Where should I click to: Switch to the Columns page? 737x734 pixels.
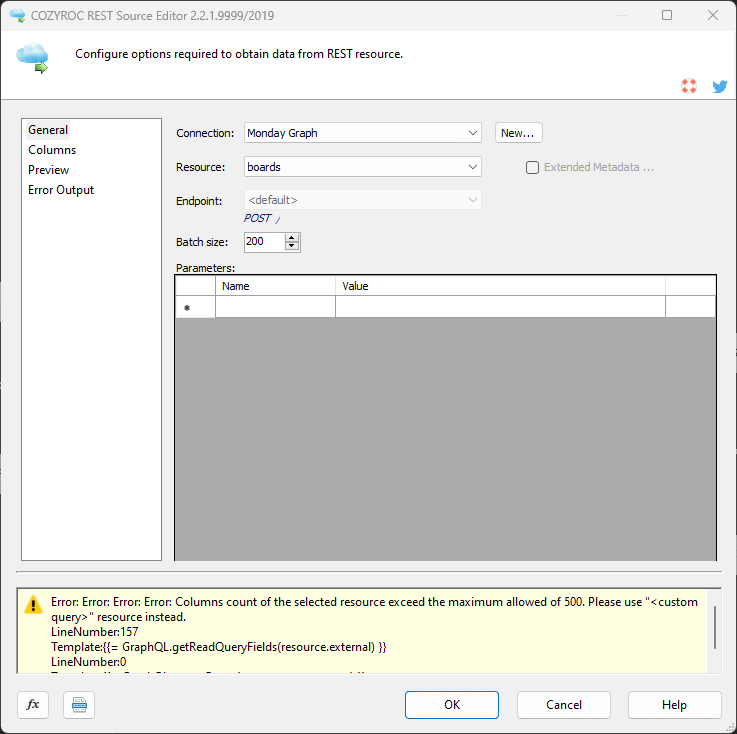(52, 150)
